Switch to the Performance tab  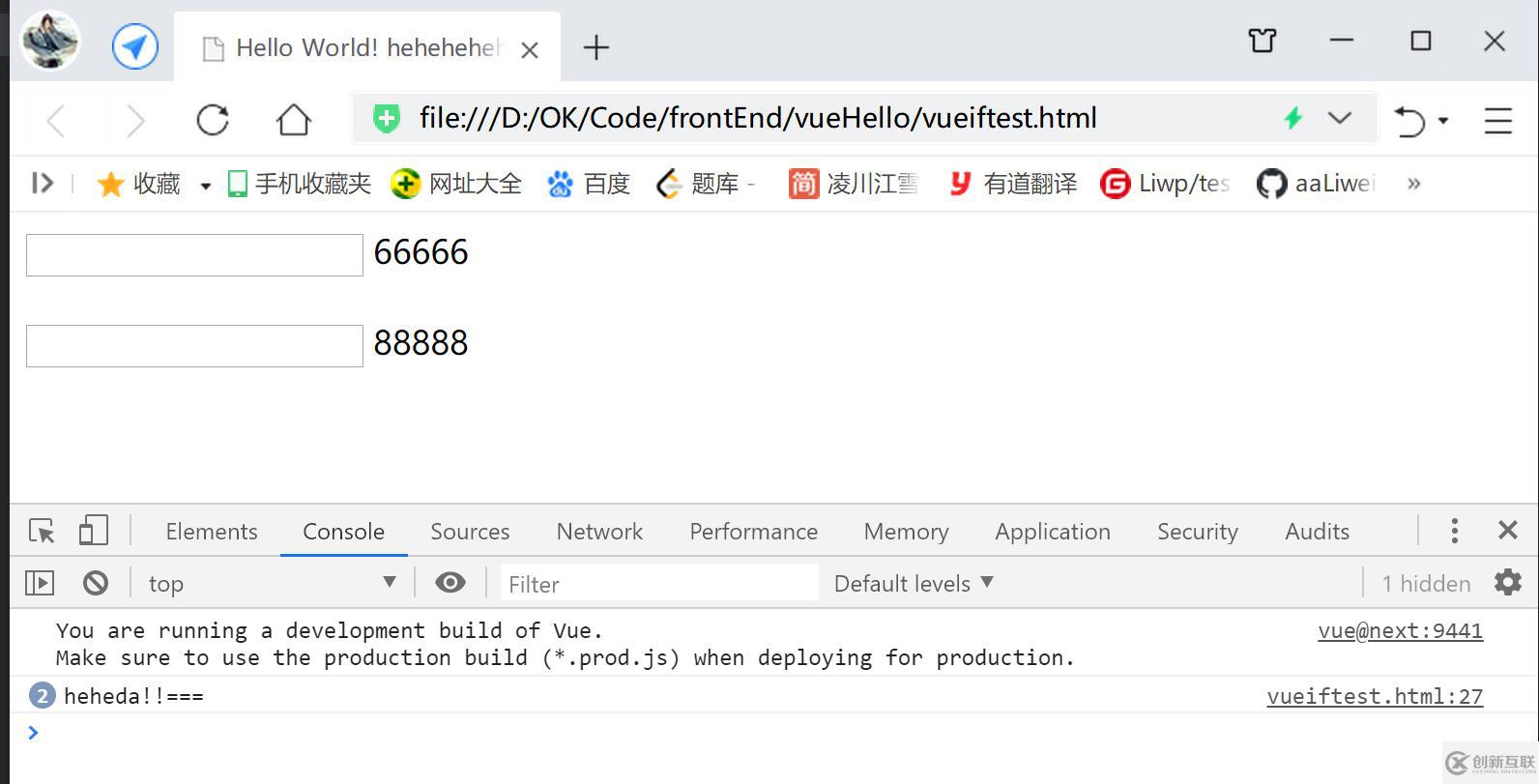(753, 532)
